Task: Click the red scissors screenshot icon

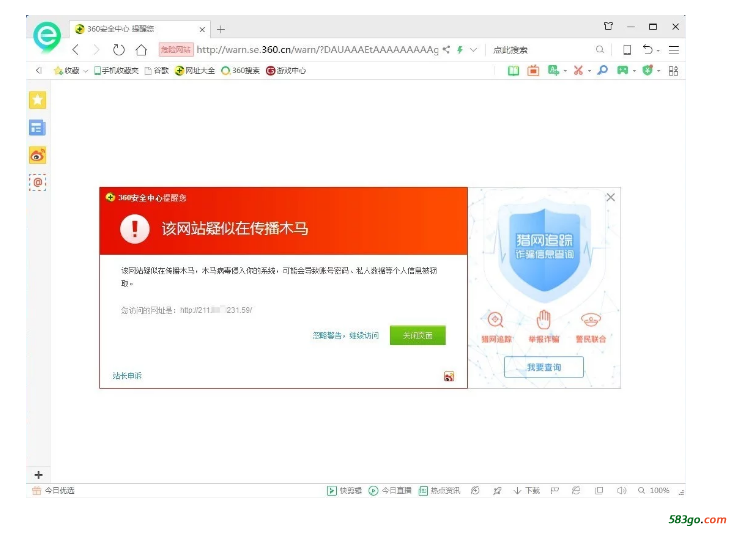Action: pyautogui.click(x=578, y=70)
